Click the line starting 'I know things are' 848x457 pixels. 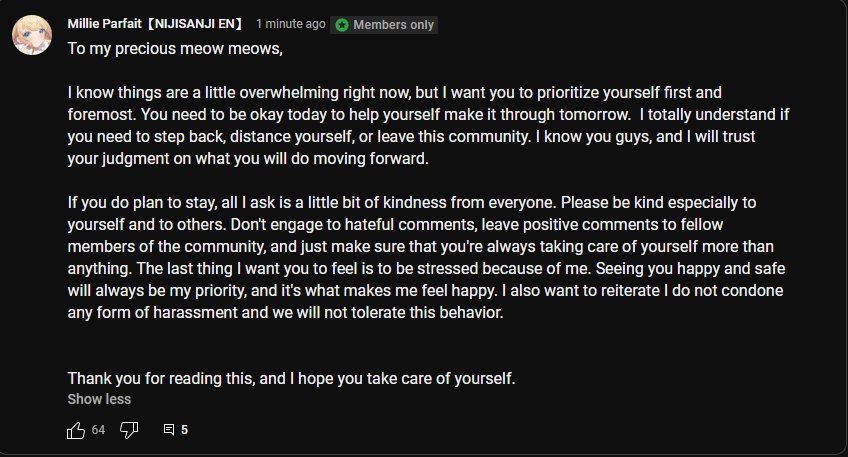click(394, 92)
